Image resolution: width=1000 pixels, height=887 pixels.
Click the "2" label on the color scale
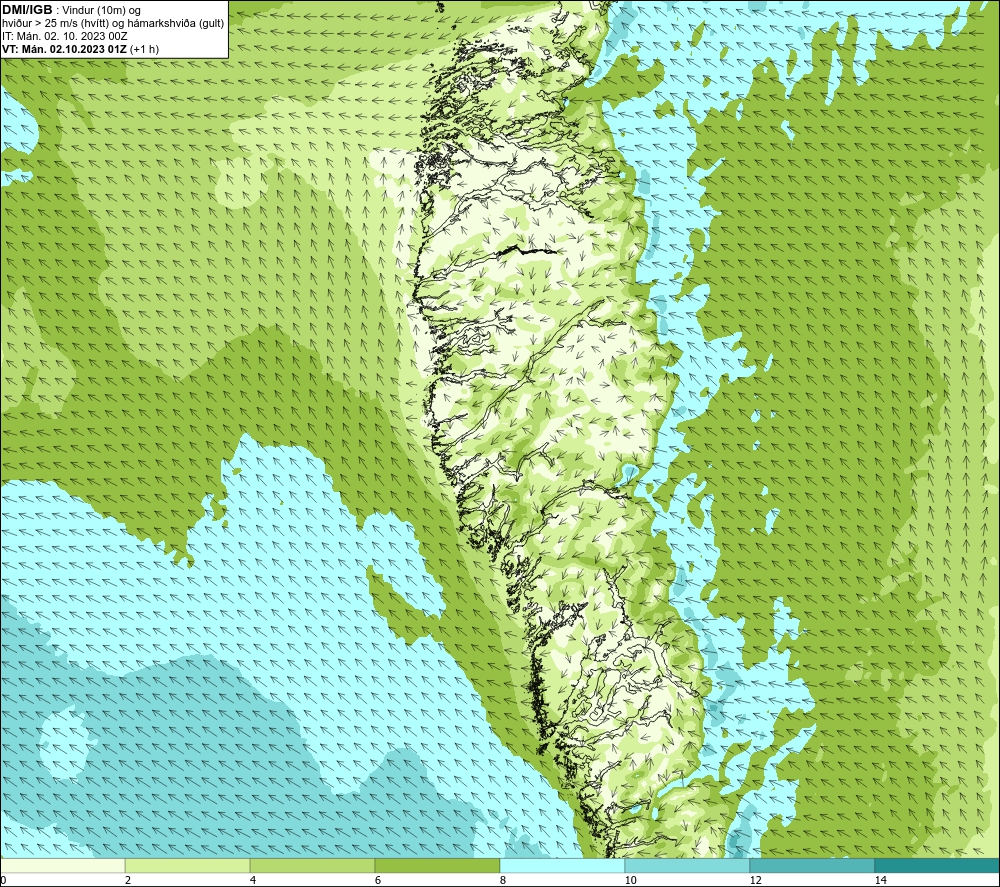point(128,880)
